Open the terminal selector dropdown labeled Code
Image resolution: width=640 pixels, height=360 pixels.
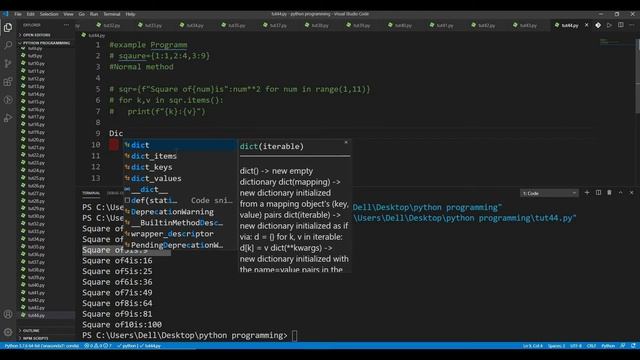click(549, 193)
